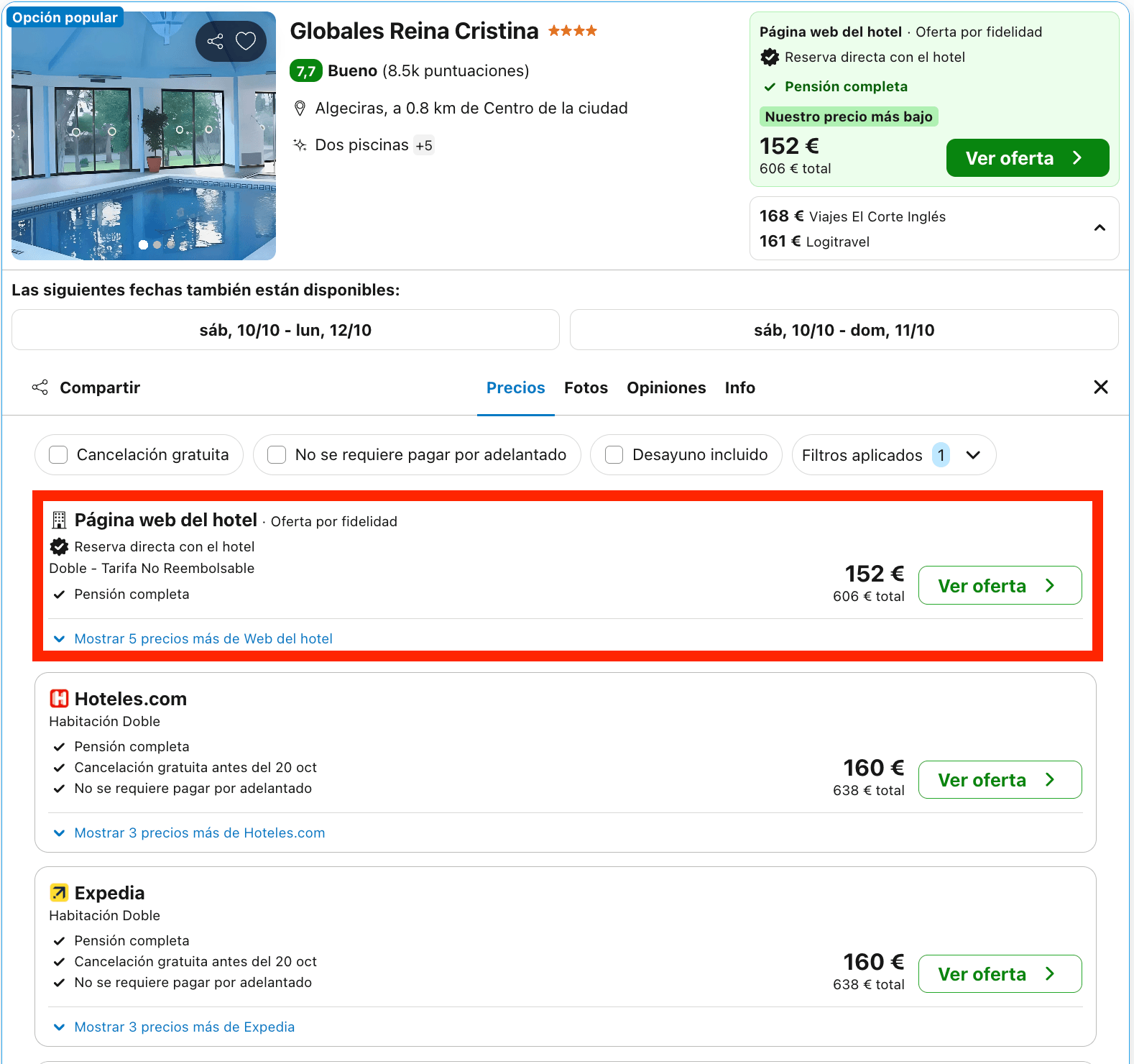The image size is (1134, 1064).
Task: Select dates sáb, 10/10 - lun, 12/10
Action: 285,330
